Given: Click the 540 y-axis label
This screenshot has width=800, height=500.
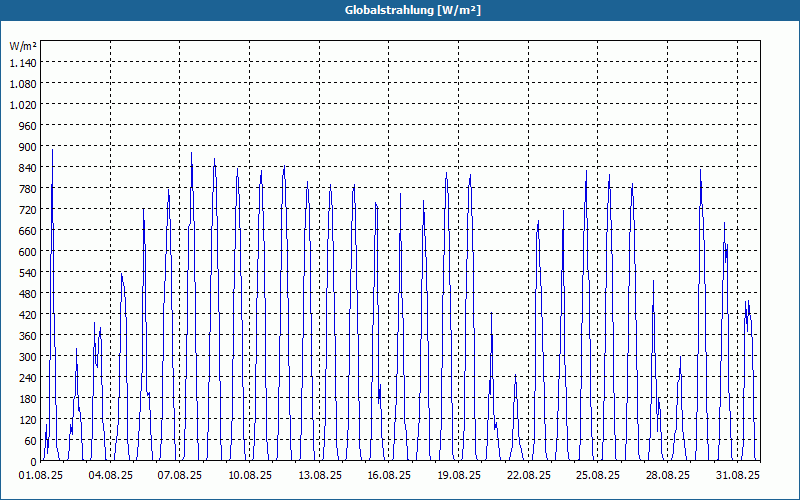Looking at the screenshot, I should click(28, 273).
